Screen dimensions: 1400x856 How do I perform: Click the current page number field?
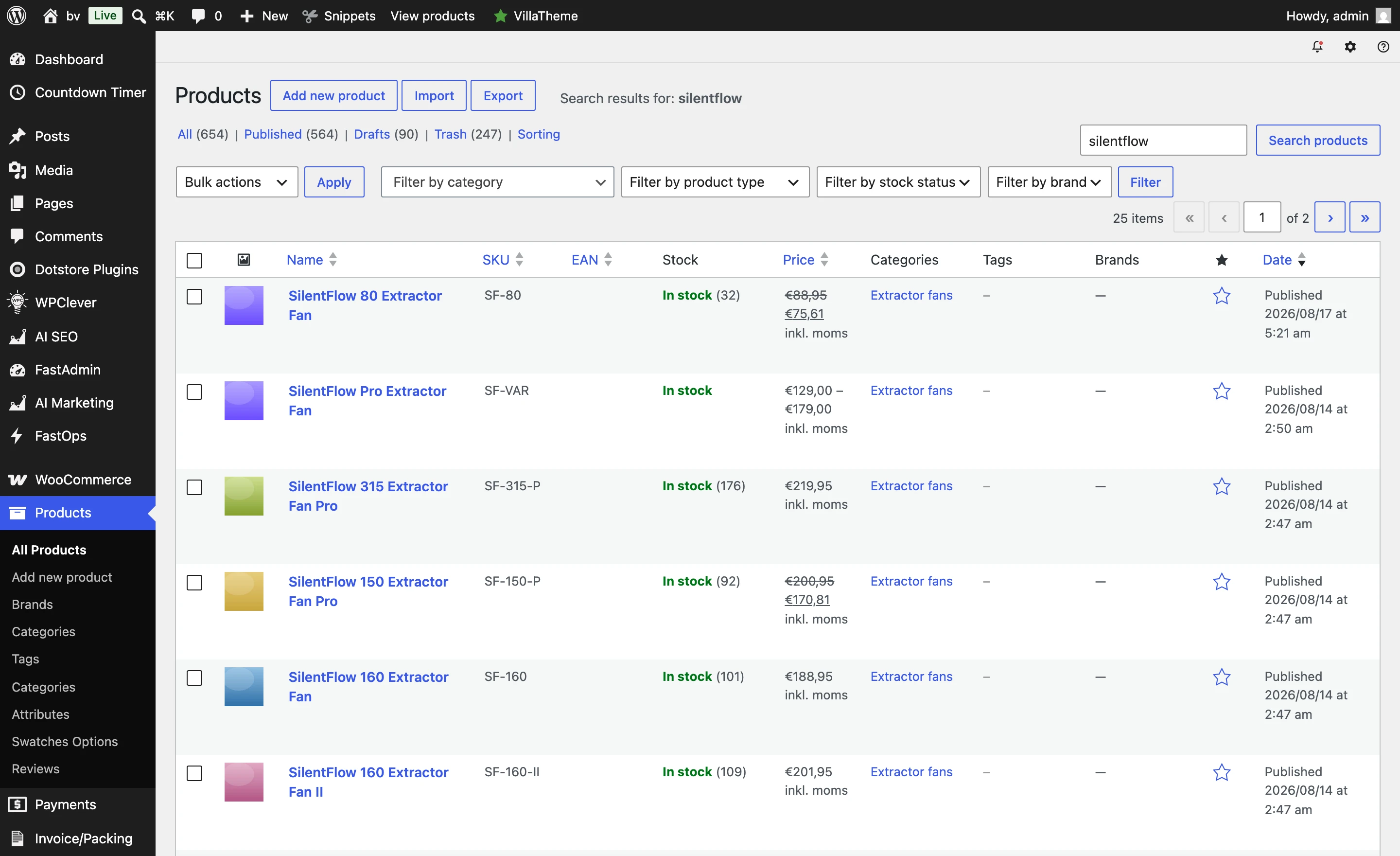[1262, 217]
